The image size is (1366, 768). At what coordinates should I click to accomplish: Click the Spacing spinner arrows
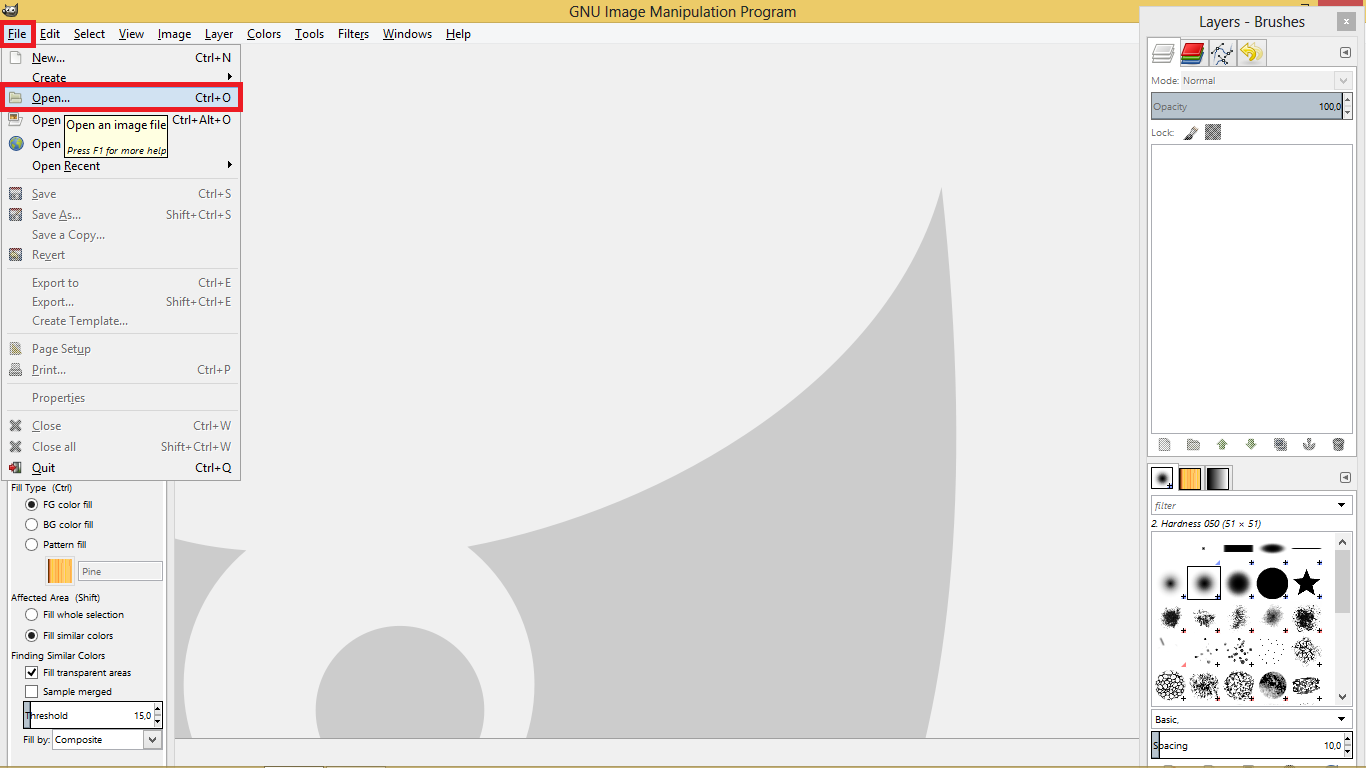[1347, 745]
